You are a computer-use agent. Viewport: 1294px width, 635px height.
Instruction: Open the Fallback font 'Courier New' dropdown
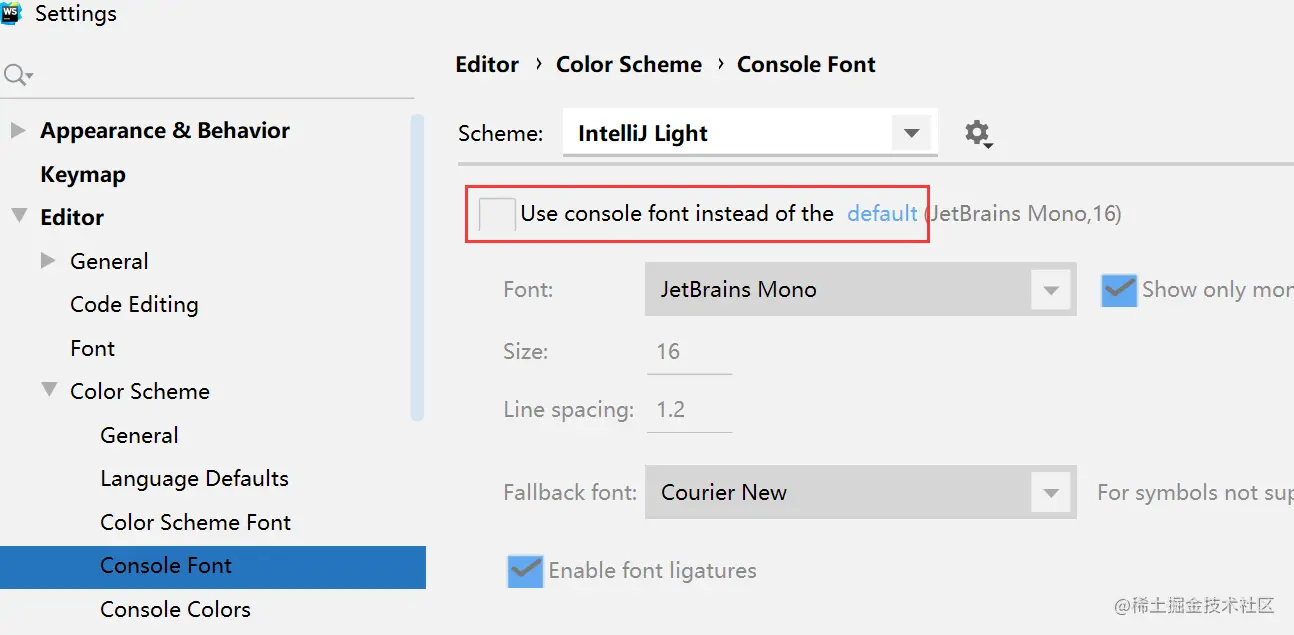[1050, 493]
